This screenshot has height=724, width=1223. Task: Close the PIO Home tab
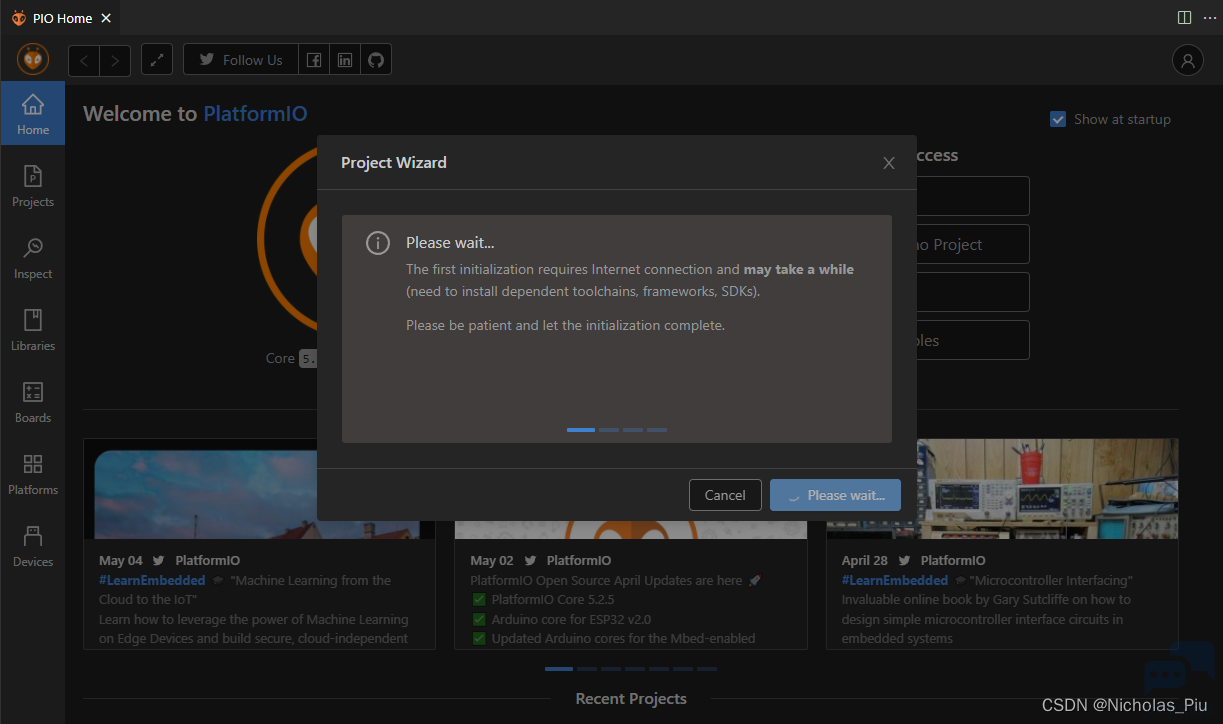[106, 18]
